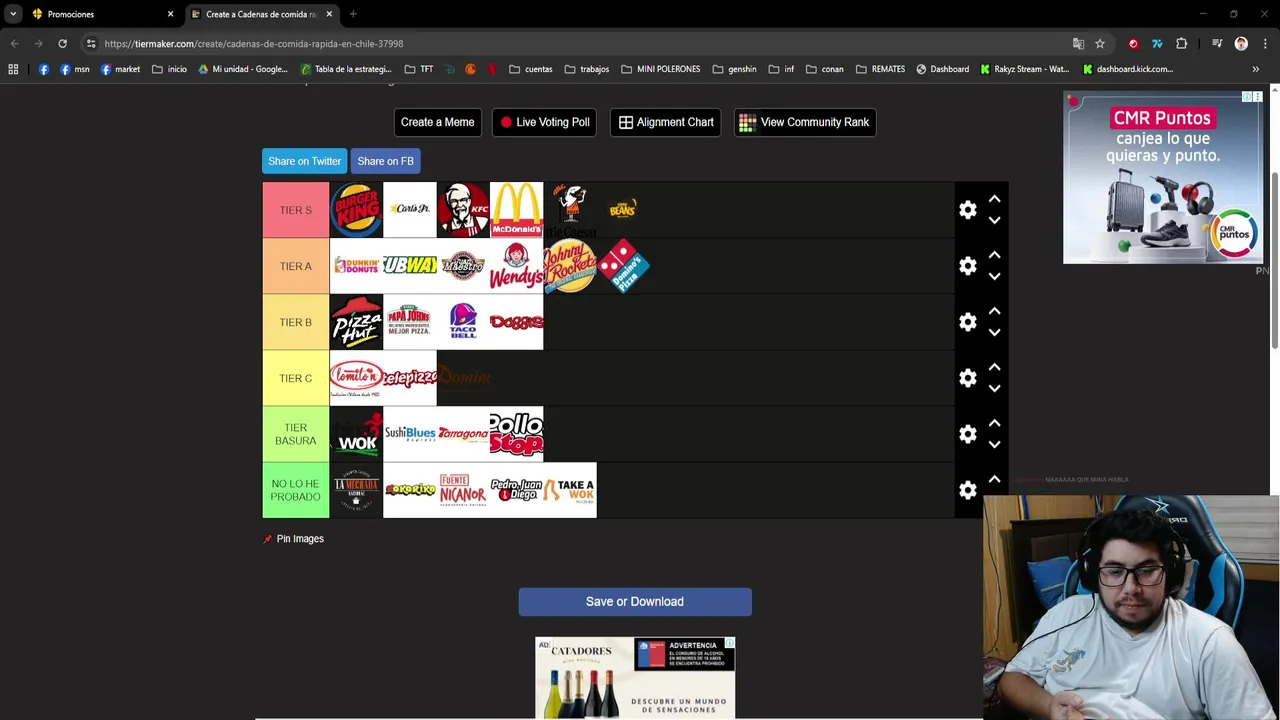The height and width of the screenshot is (720, 1280).
Task: Close the Create a Cadenas de comida tab
Action: click(x=329, y=14)
